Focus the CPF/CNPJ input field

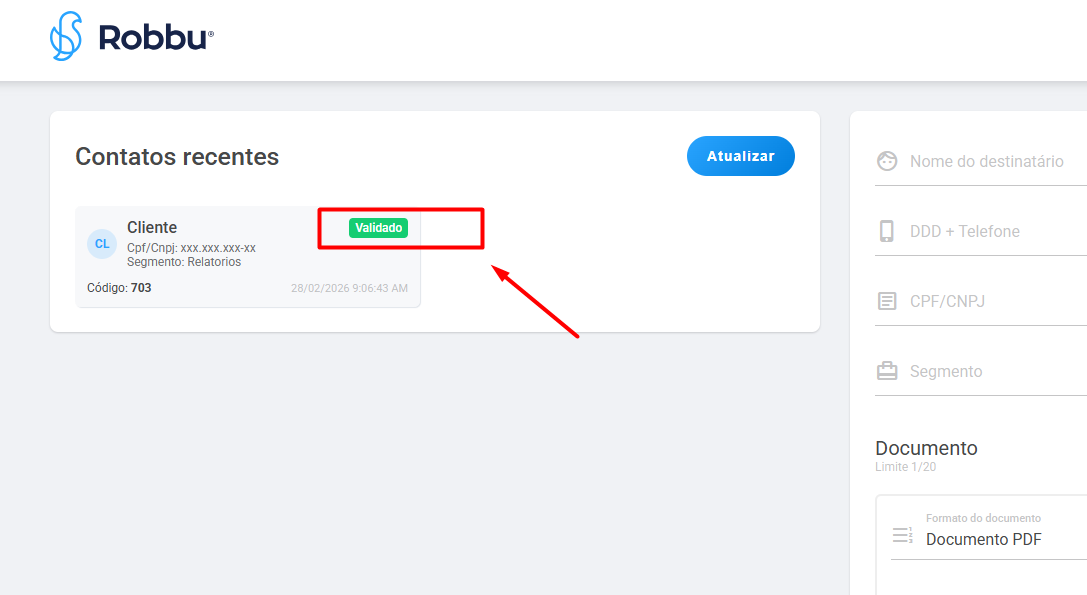981,302
